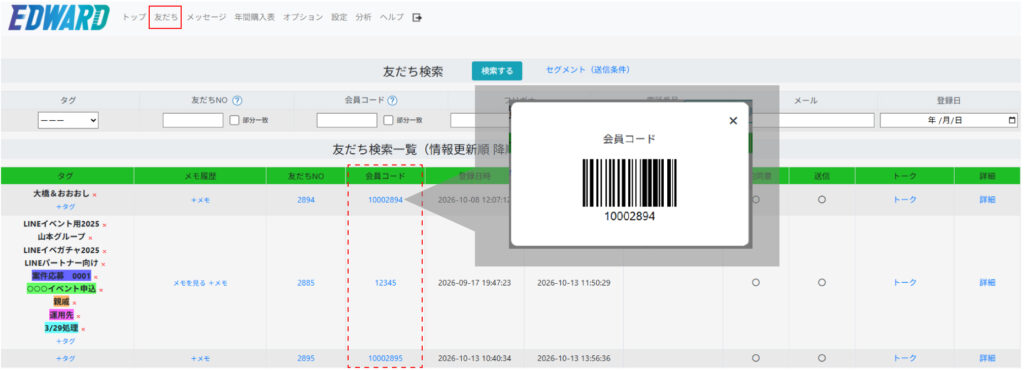Go to the トップ menu
The image size is (1024, 370).
(135, 18)
